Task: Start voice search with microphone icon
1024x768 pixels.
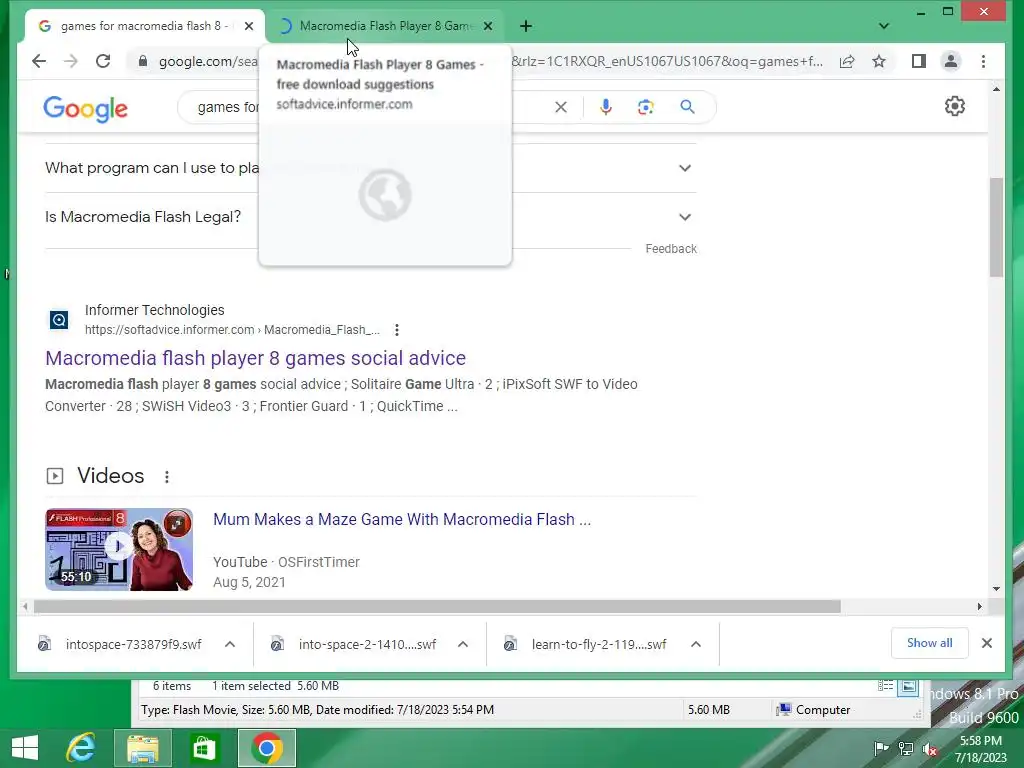Action: click(605, 107)
